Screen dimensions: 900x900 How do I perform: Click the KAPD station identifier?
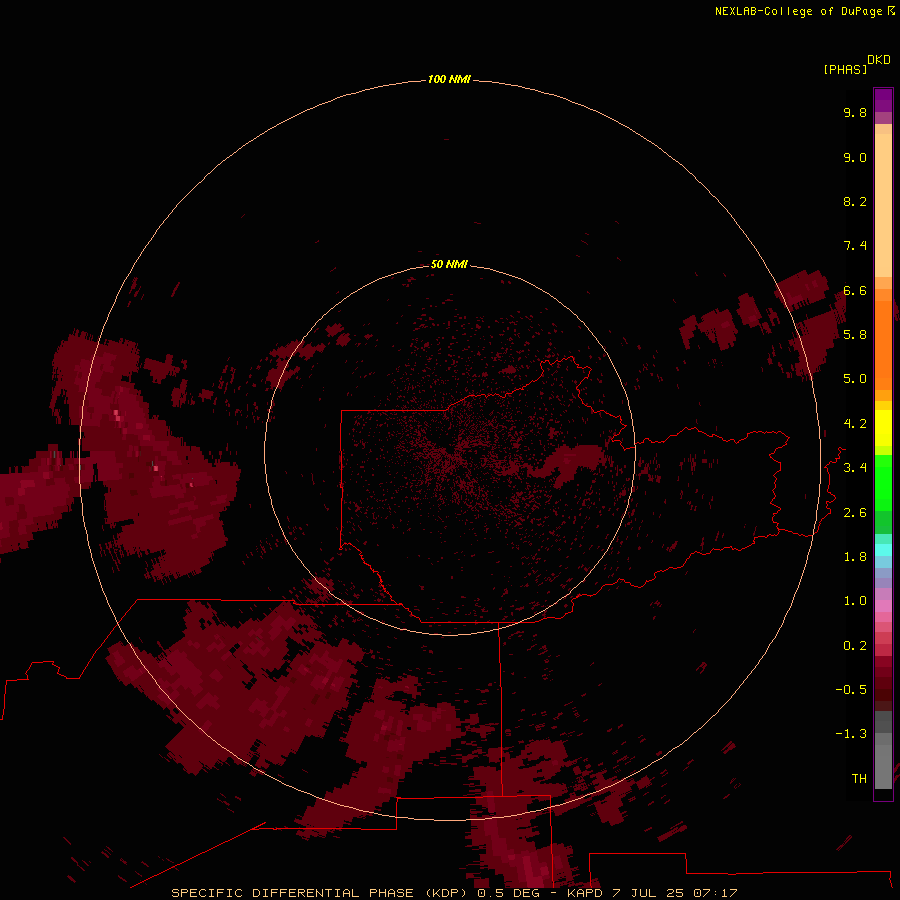[x=584, y=893]
